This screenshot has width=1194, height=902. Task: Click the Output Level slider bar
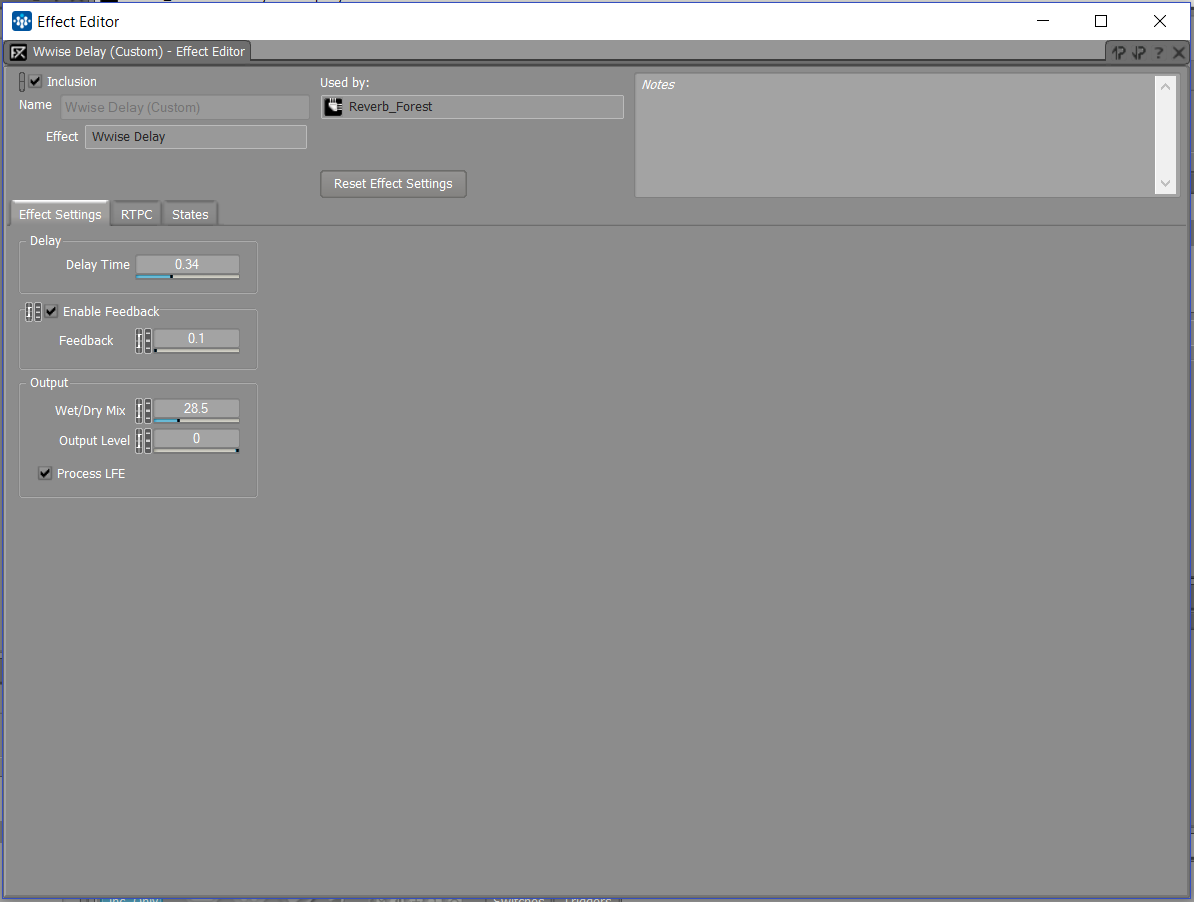point(196,451)
